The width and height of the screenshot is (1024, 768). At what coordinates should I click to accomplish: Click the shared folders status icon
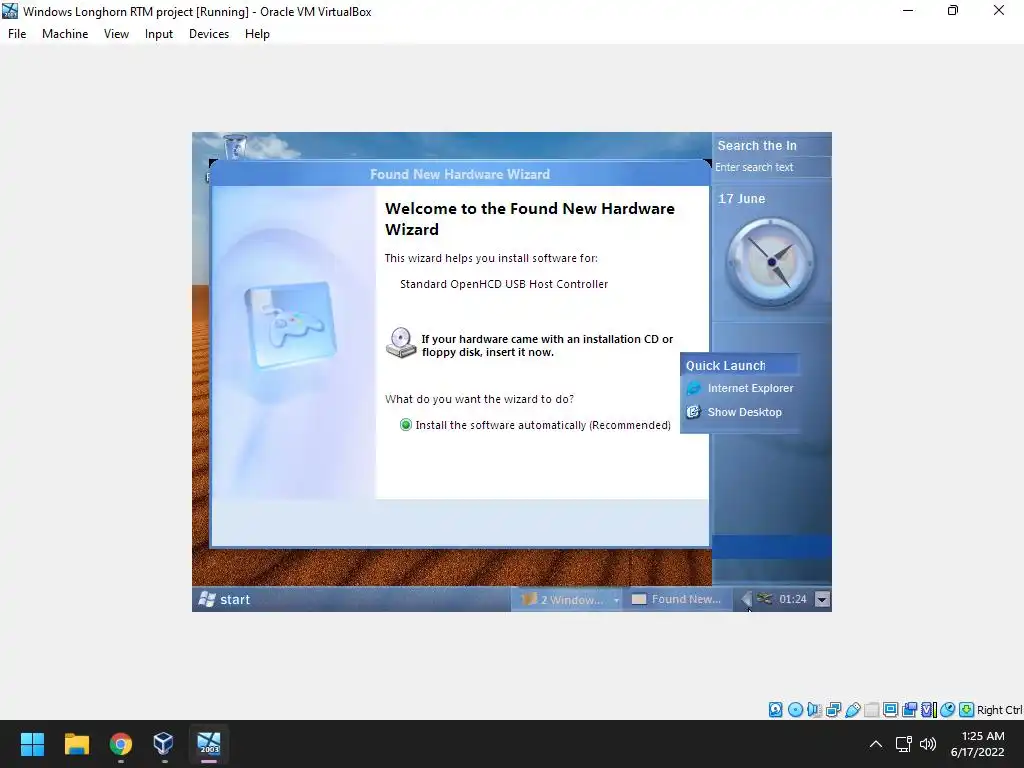point(871,710)
